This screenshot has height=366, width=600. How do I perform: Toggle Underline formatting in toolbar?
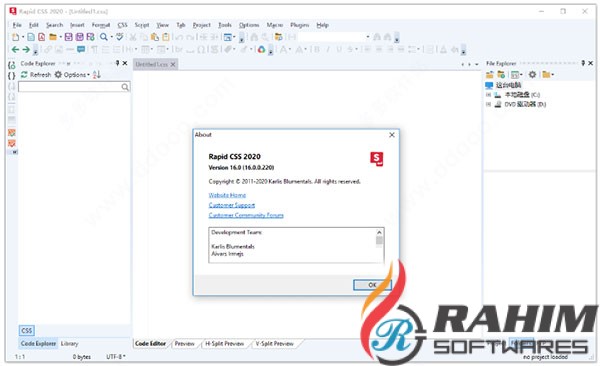[x=339, y=49]
